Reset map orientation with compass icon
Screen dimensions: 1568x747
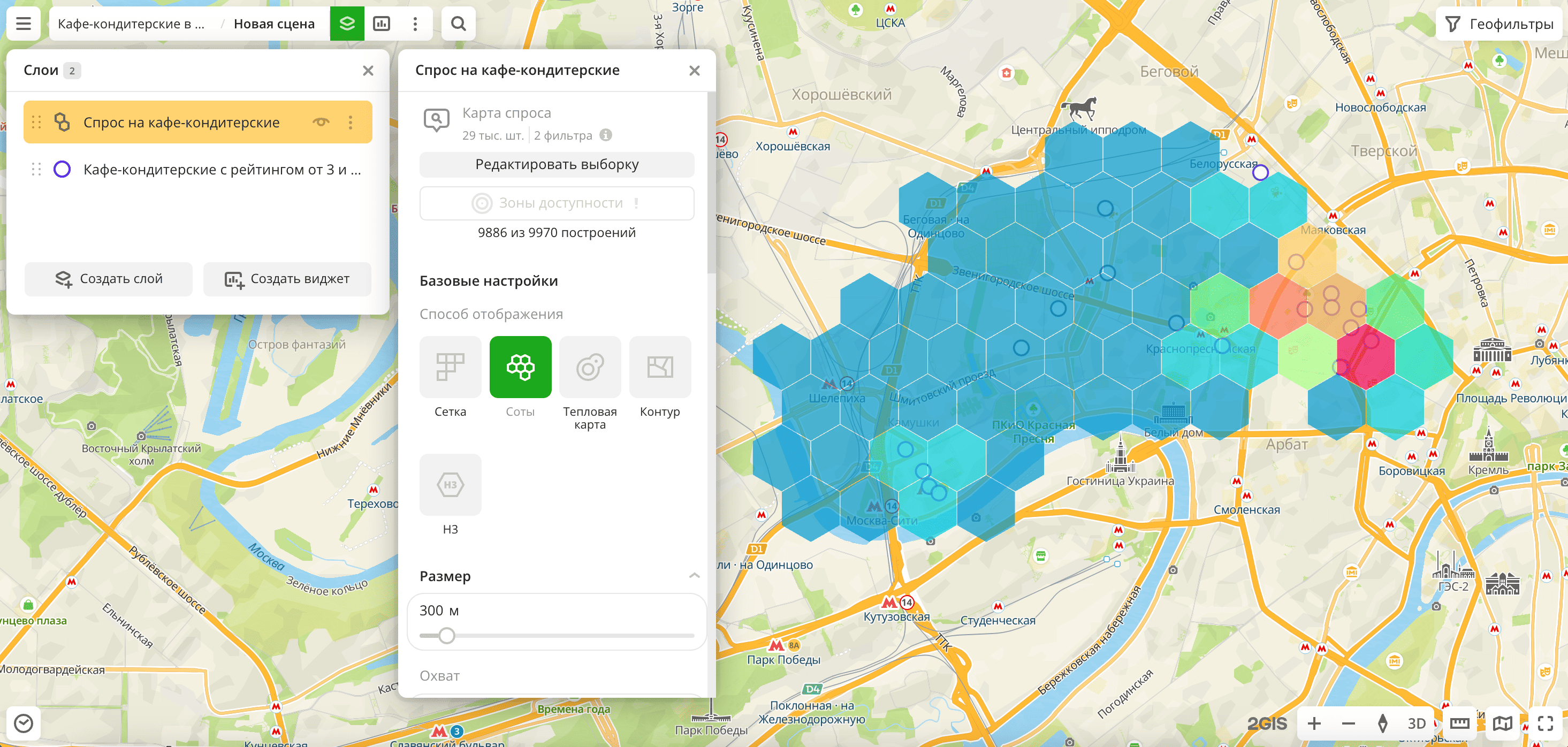point(1382,722)
